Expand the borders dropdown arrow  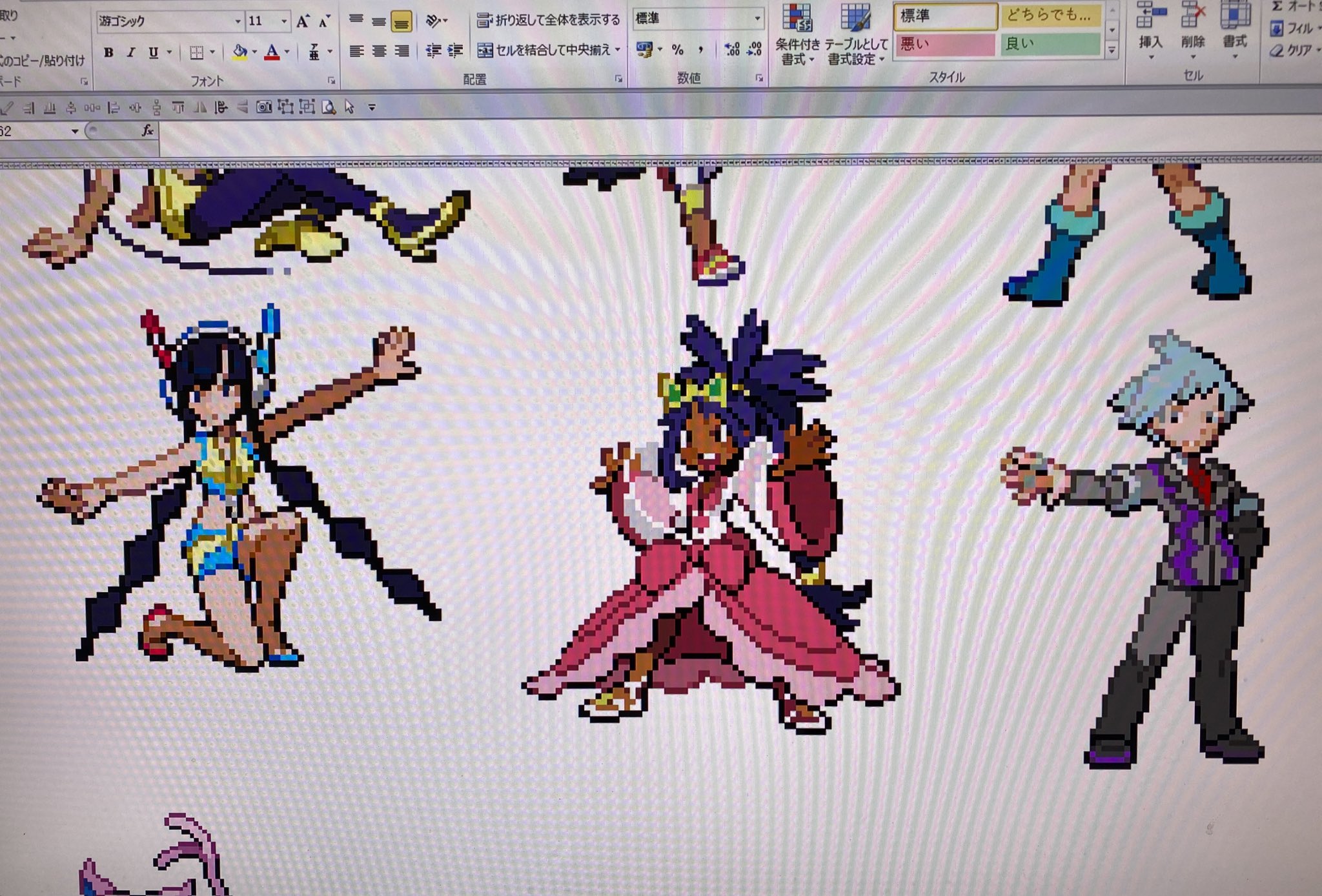(212, 52)
